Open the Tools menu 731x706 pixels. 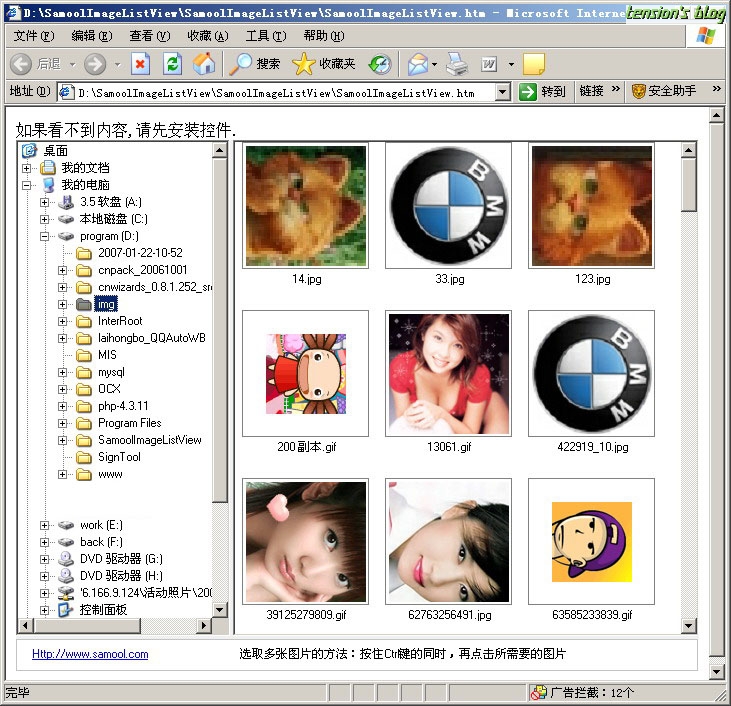[266, 36]
